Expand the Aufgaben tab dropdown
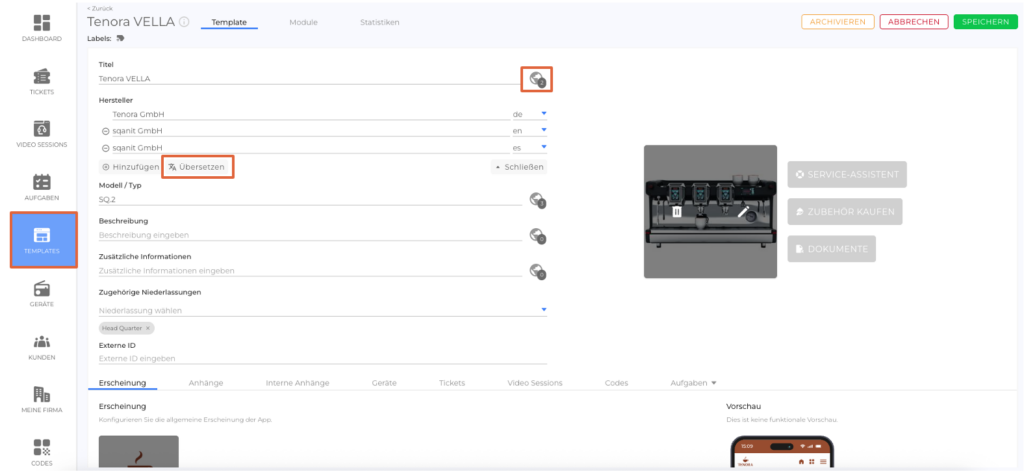 coord(715,383)
